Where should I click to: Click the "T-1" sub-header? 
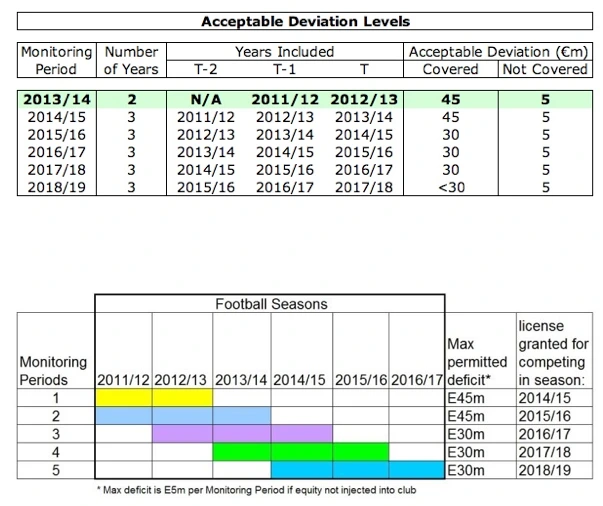pos(285,69)
